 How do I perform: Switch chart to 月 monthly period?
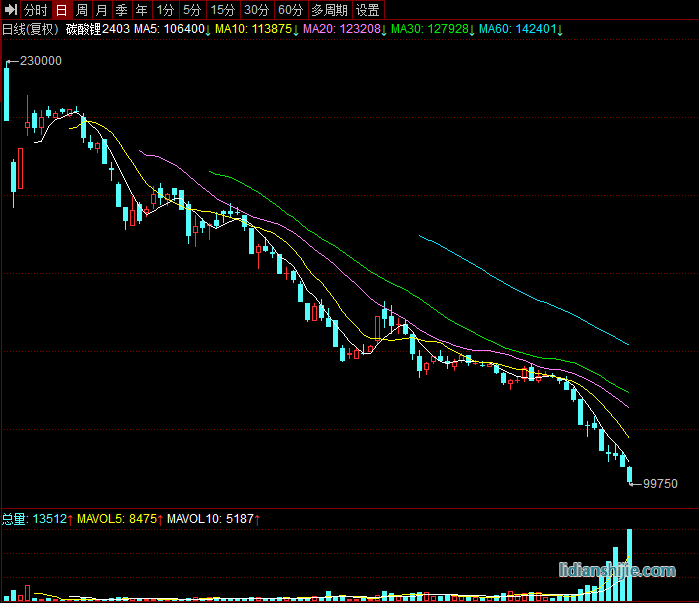[101, 10]
